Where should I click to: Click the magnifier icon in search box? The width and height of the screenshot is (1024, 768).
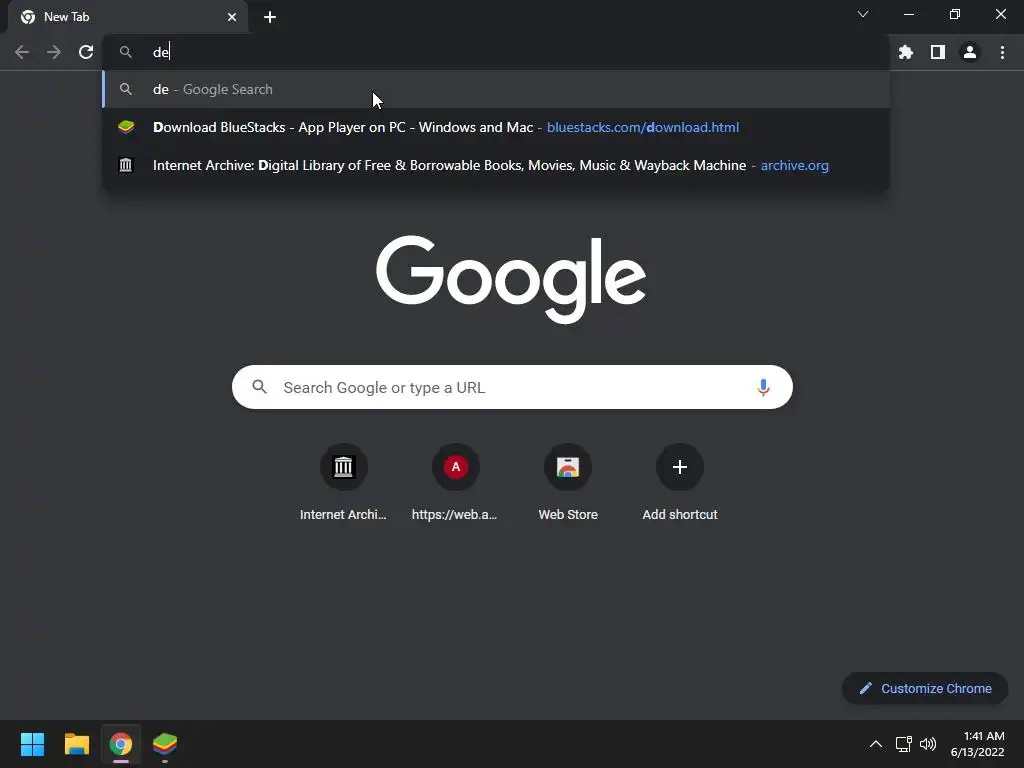[259, 387]
